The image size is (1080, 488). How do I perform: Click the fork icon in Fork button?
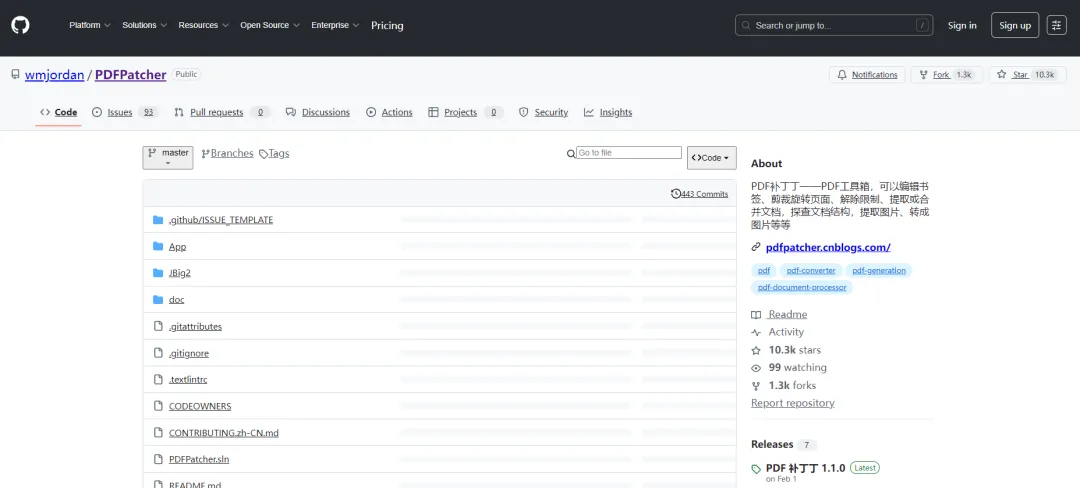coord(923,75)
